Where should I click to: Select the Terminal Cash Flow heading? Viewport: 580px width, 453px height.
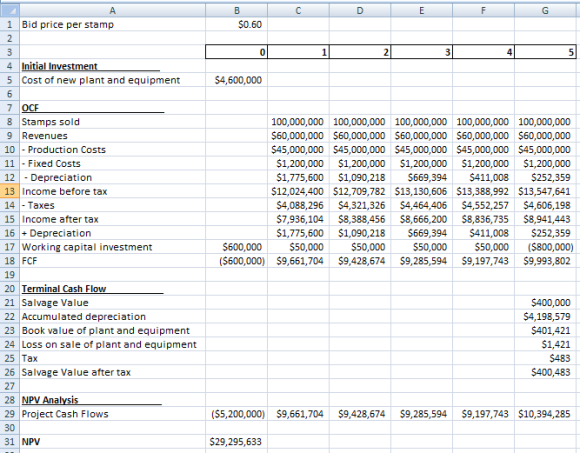112,289
